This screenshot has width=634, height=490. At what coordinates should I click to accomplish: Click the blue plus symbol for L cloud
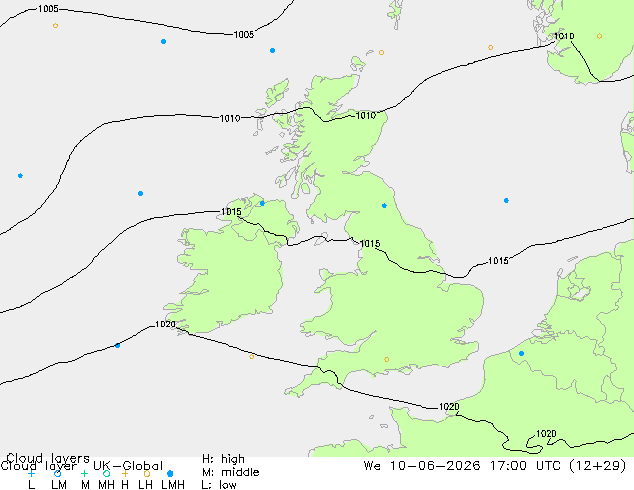point(32,473)
